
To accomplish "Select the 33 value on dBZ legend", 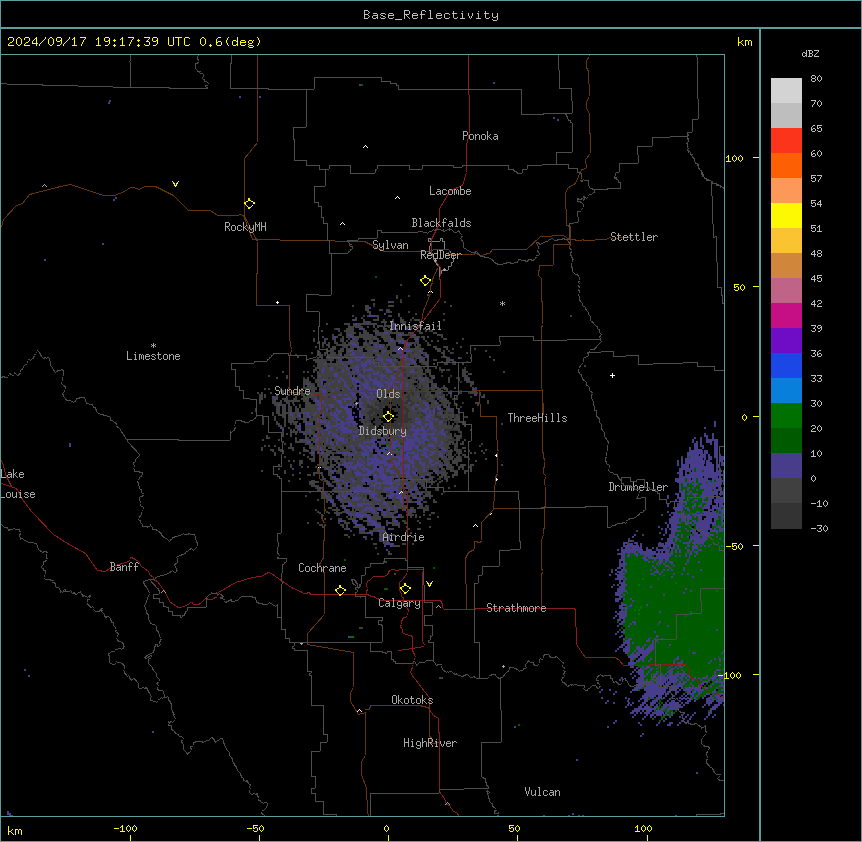I will (x=816, y=379).
